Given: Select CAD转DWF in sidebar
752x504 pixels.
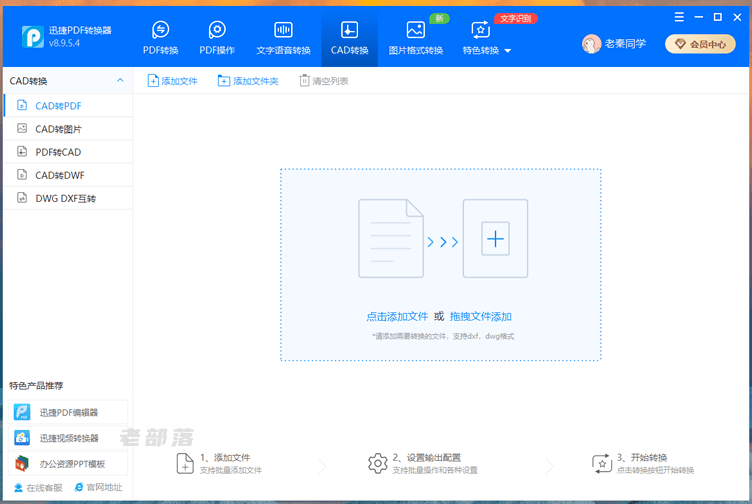Looking at the screenshot, I should pyautogui.click(x=68, y=175).
